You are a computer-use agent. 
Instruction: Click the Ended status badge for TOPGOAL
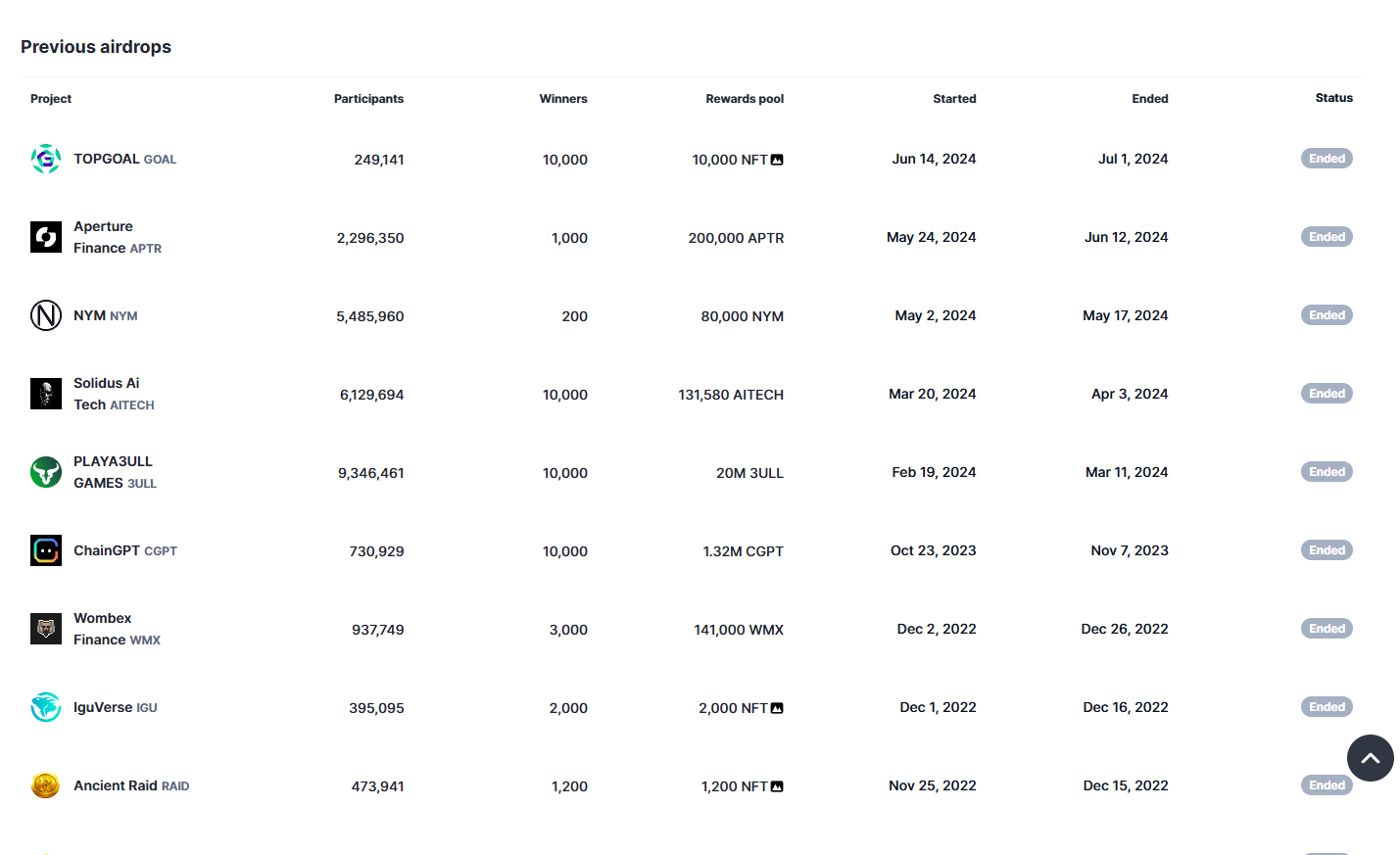pyautogui.click(x=1327, y=159)
